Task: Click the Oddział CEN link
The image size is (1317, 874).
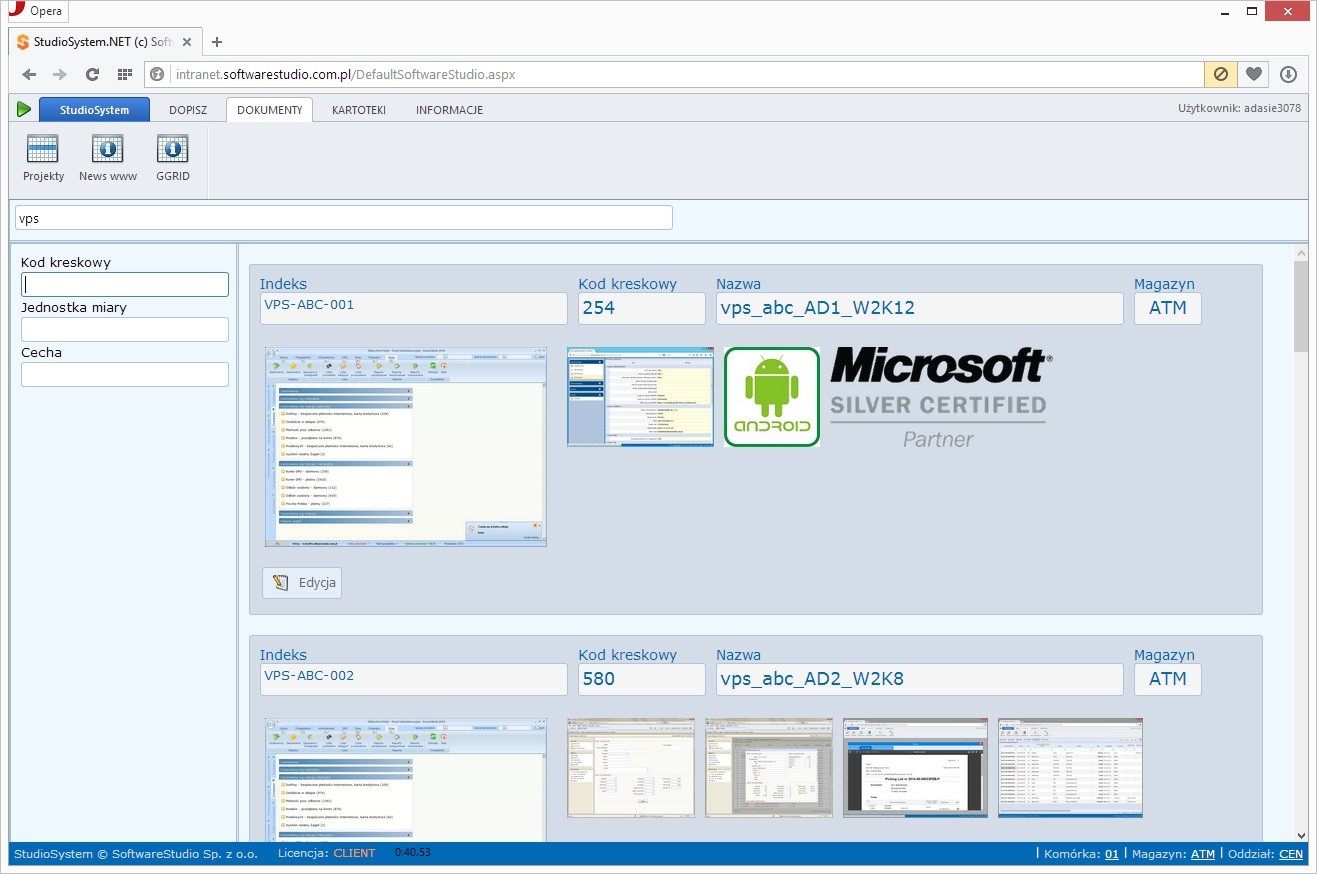Action: (x=1291, y=854)
